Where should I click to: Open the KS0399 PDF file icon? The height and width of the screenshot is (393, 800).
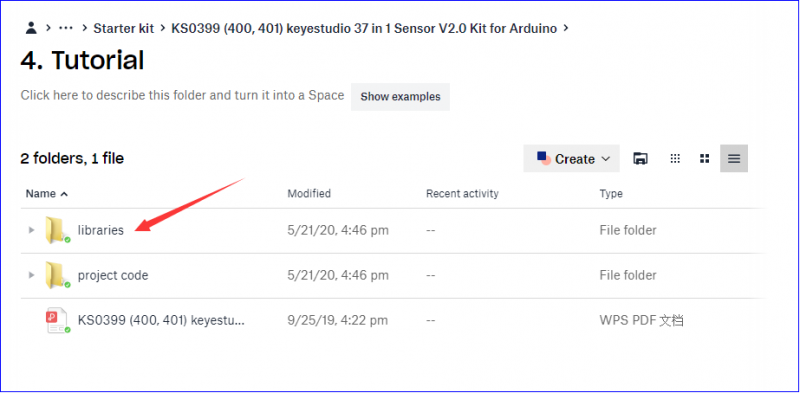pos(56,321)
